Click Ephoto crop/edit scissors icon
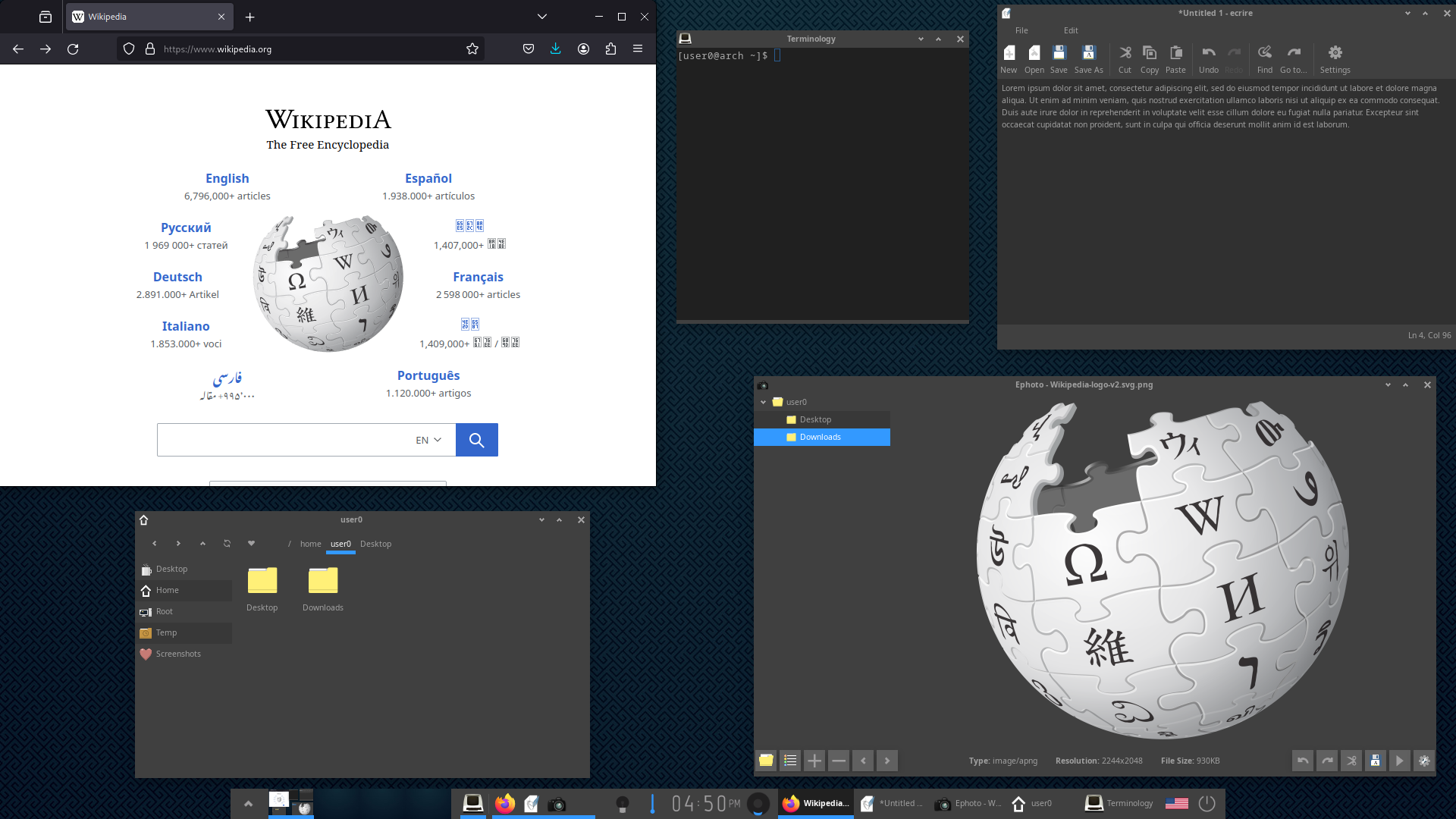Screen dimensions: 1456x819 coord(1351,761)
